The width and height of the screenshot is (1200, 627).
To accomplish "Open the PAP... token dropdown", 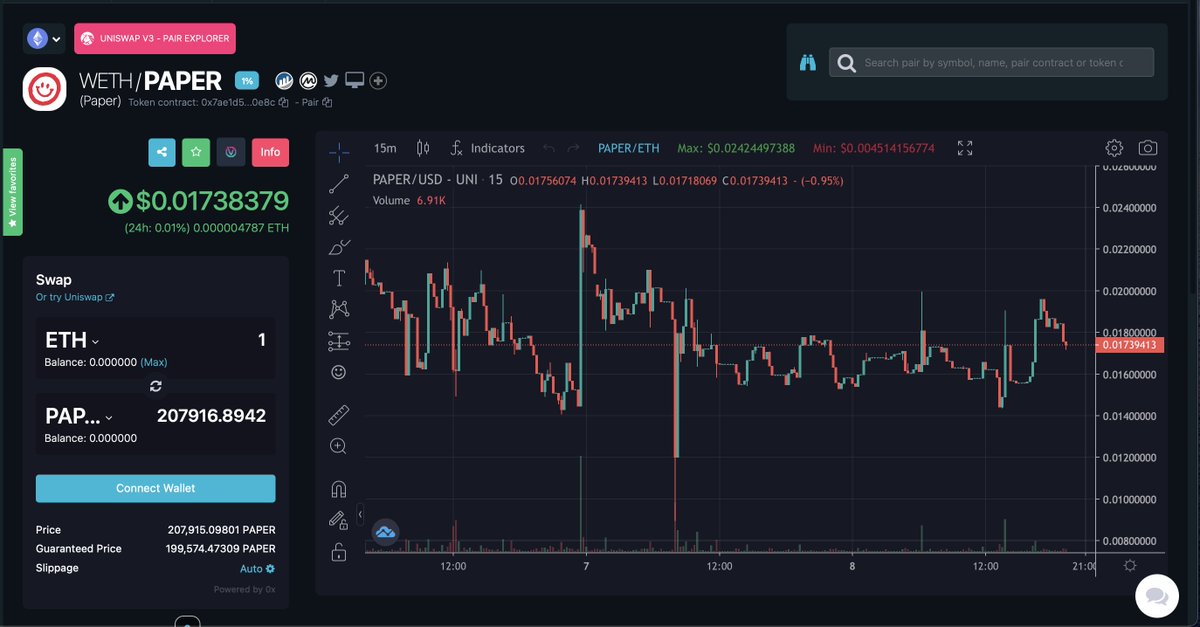I will tap(79, 416).
